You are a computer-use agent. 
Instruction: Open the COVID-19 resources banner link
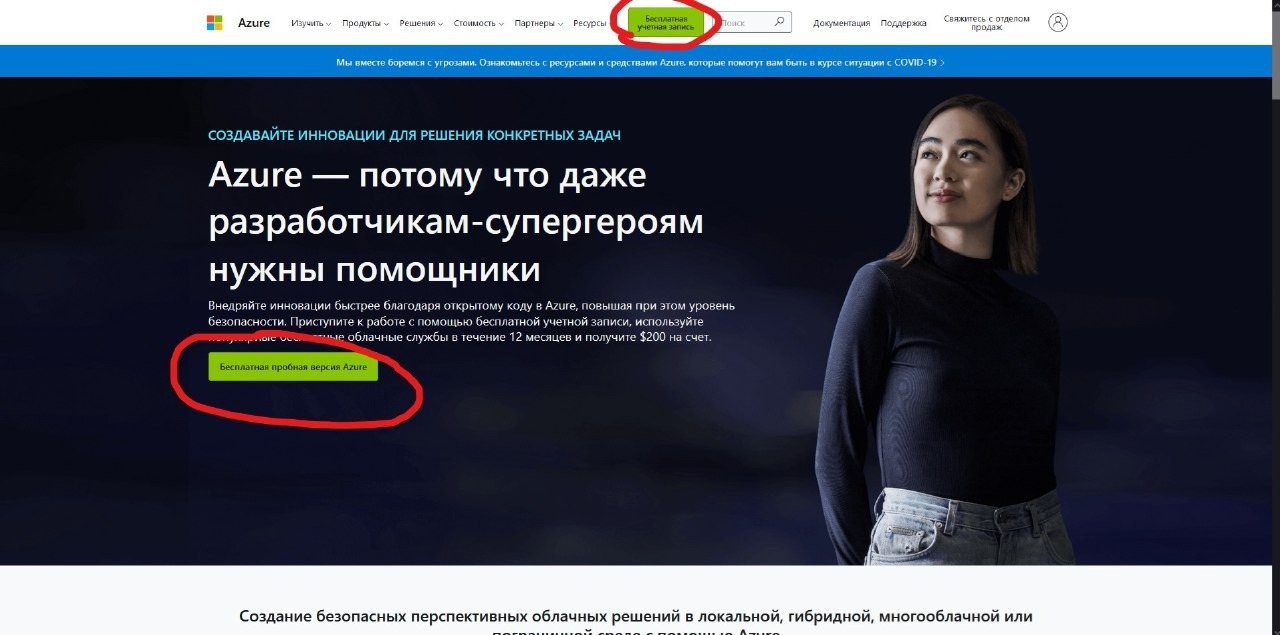[640, 62]
